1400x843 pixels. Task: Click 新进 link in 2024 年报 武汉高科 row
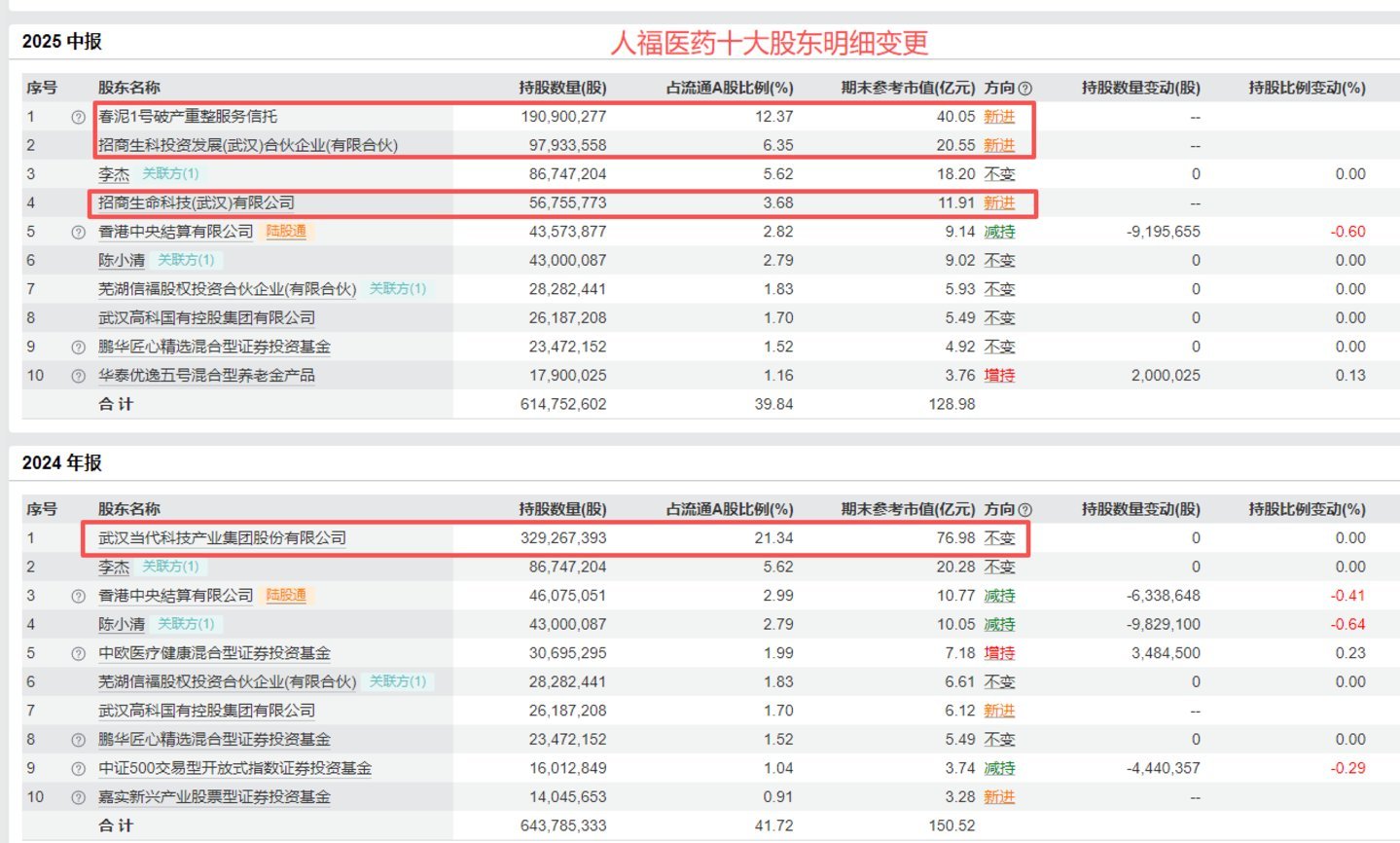coord(999,711)
